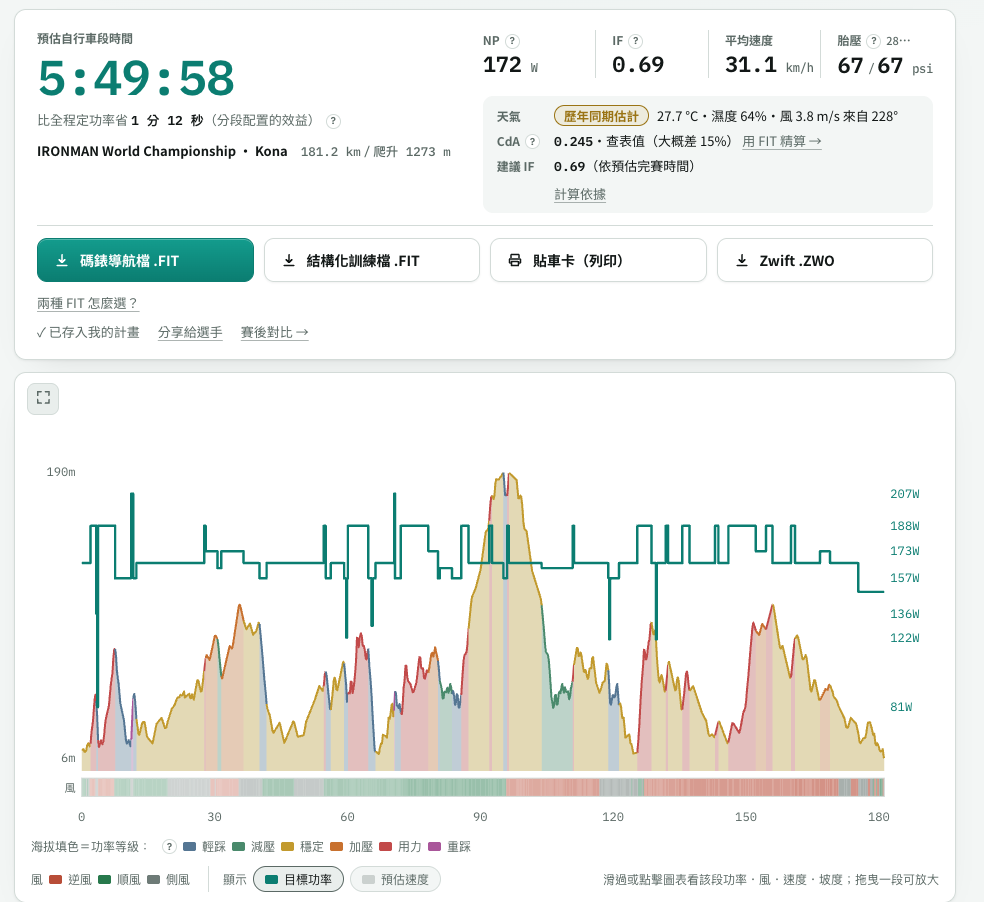Image resolution: width=984 pixels, height=902 pixels.
Task: Toggle the 預估速度 display chip
Action: 395,879
